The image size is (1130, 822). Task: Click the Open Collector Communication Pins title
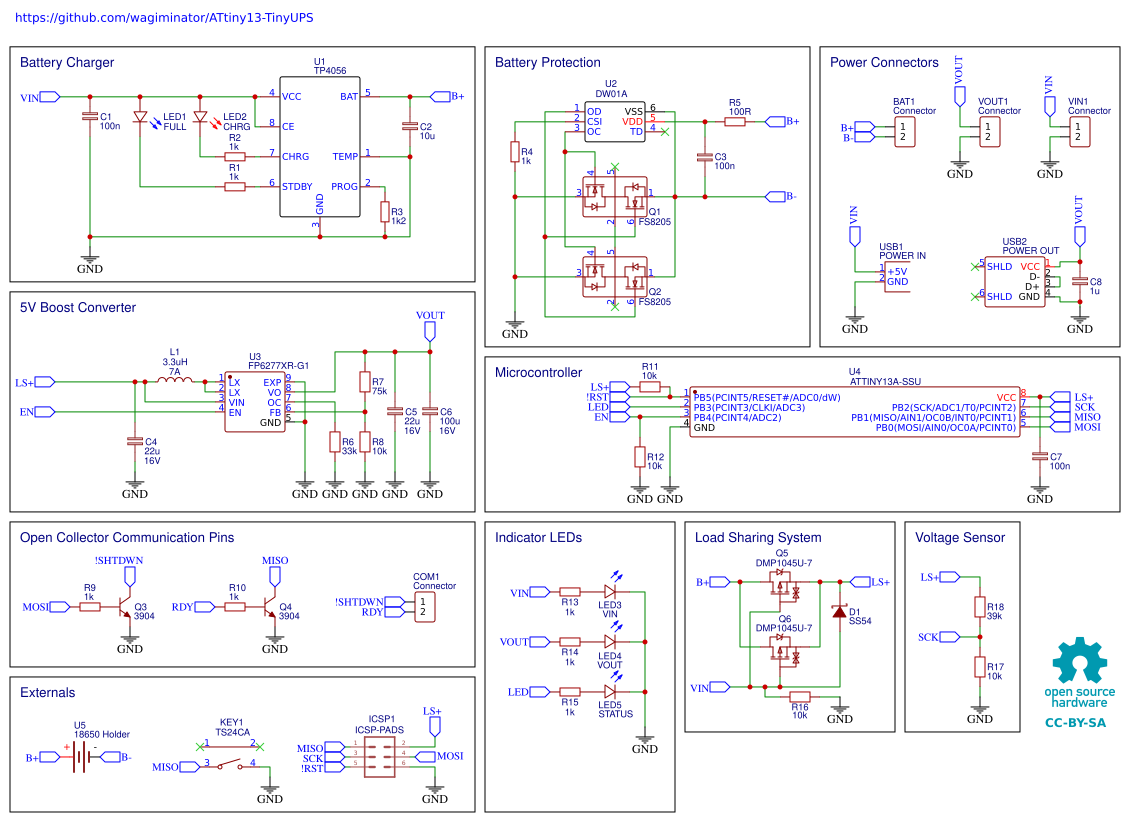127,537
